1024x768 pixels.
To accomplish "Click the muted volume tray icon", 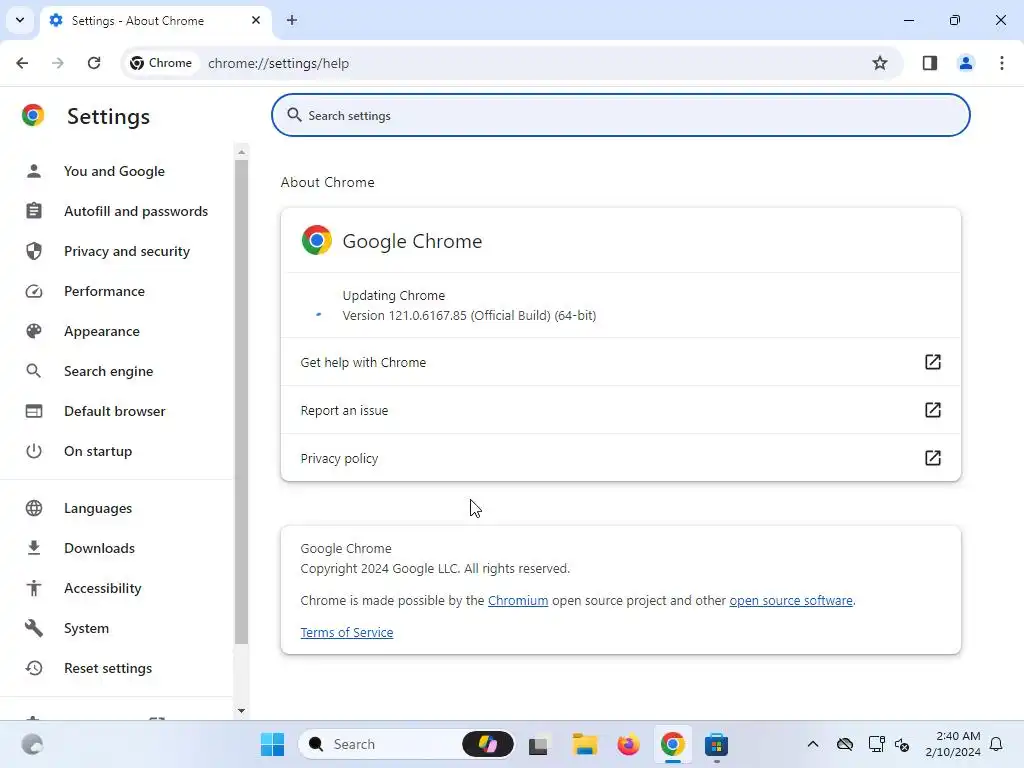I will click(902, 744).
